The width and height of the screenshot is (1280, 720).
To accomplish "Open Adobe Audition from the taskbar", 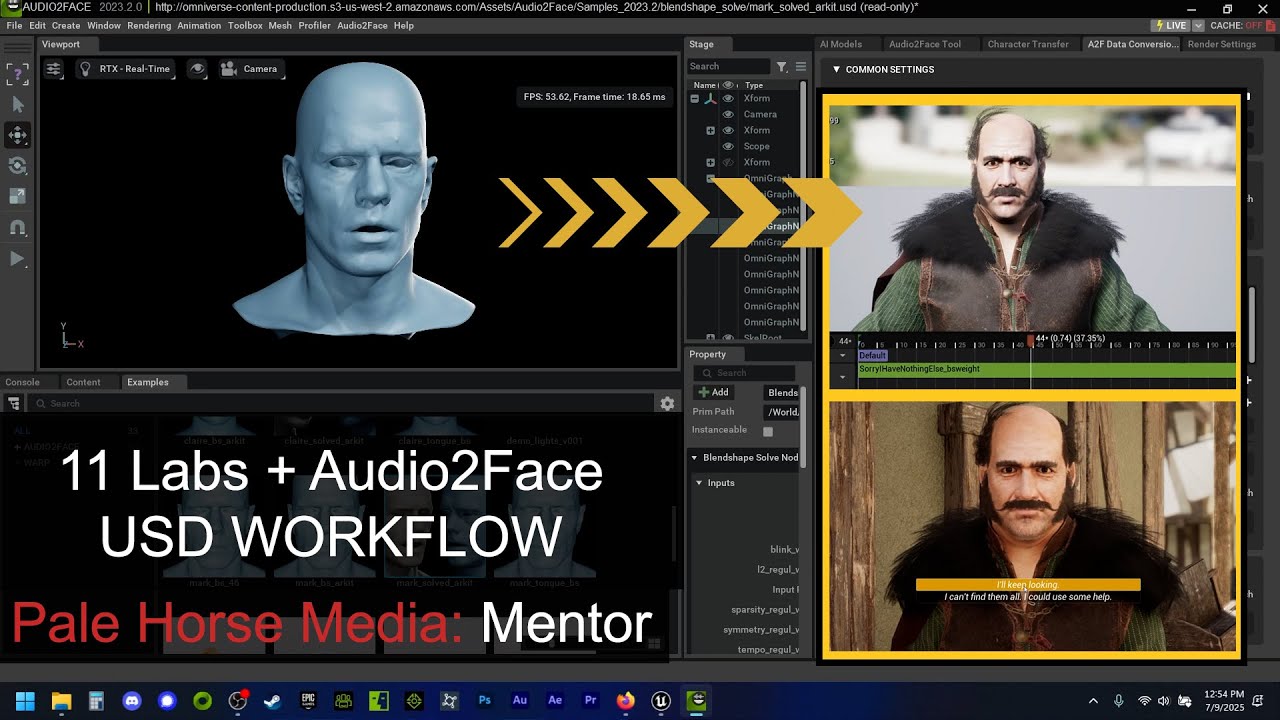I will 520,701.
